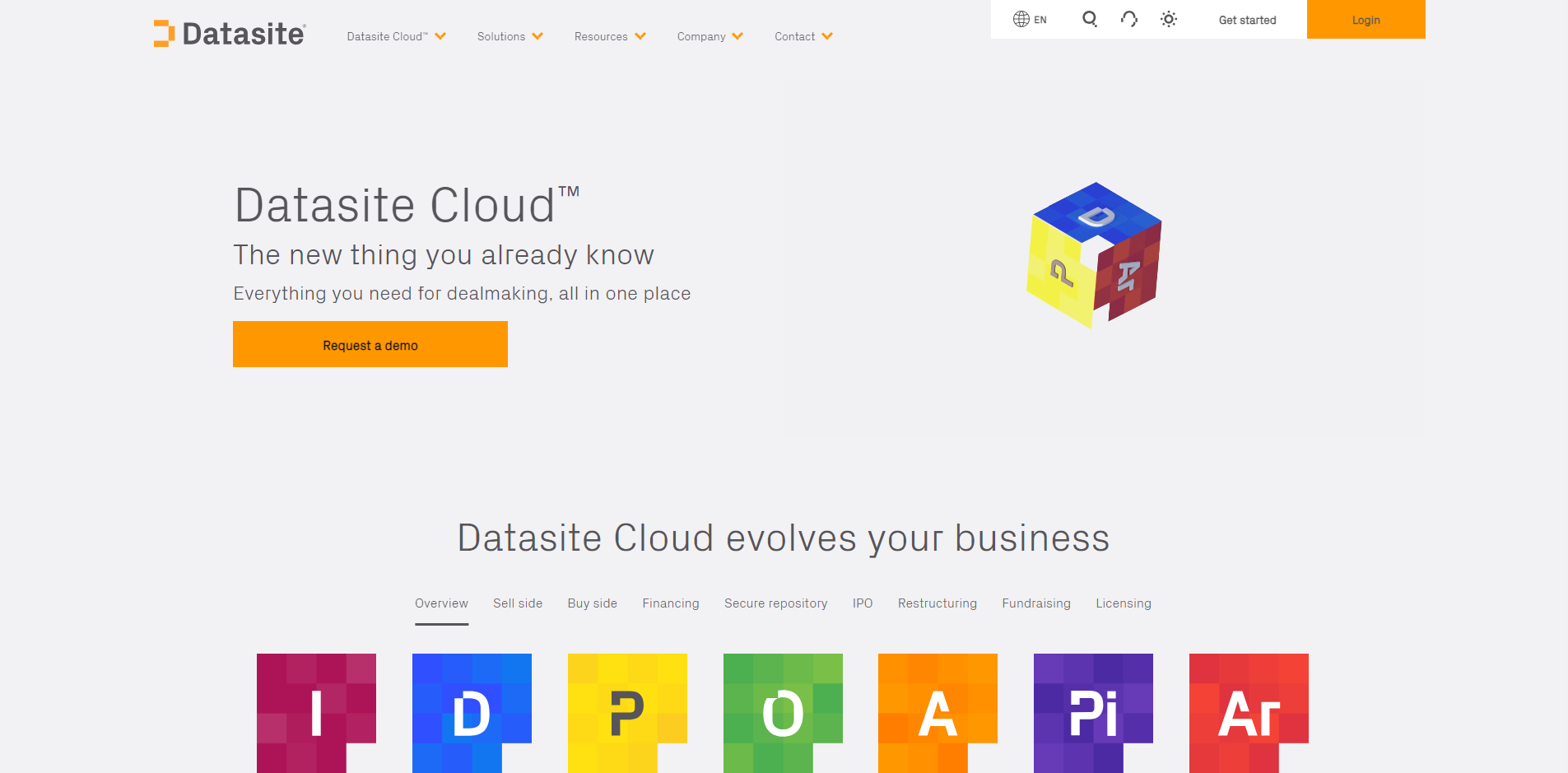Select the yellow P product tile

[x=627, y=713]
